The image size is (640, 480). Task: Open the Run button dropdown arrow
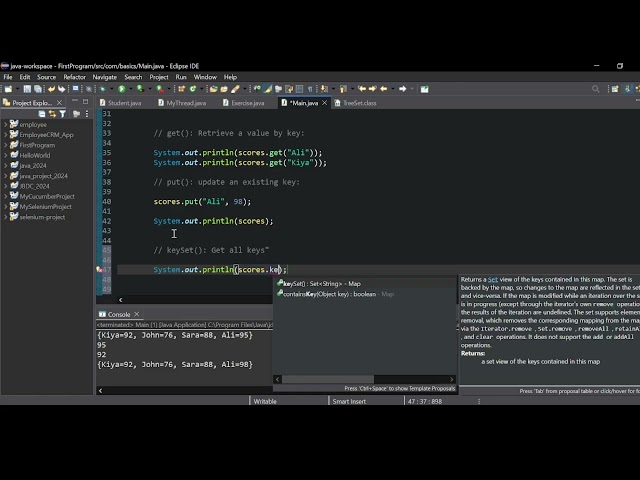pos(131,89)
